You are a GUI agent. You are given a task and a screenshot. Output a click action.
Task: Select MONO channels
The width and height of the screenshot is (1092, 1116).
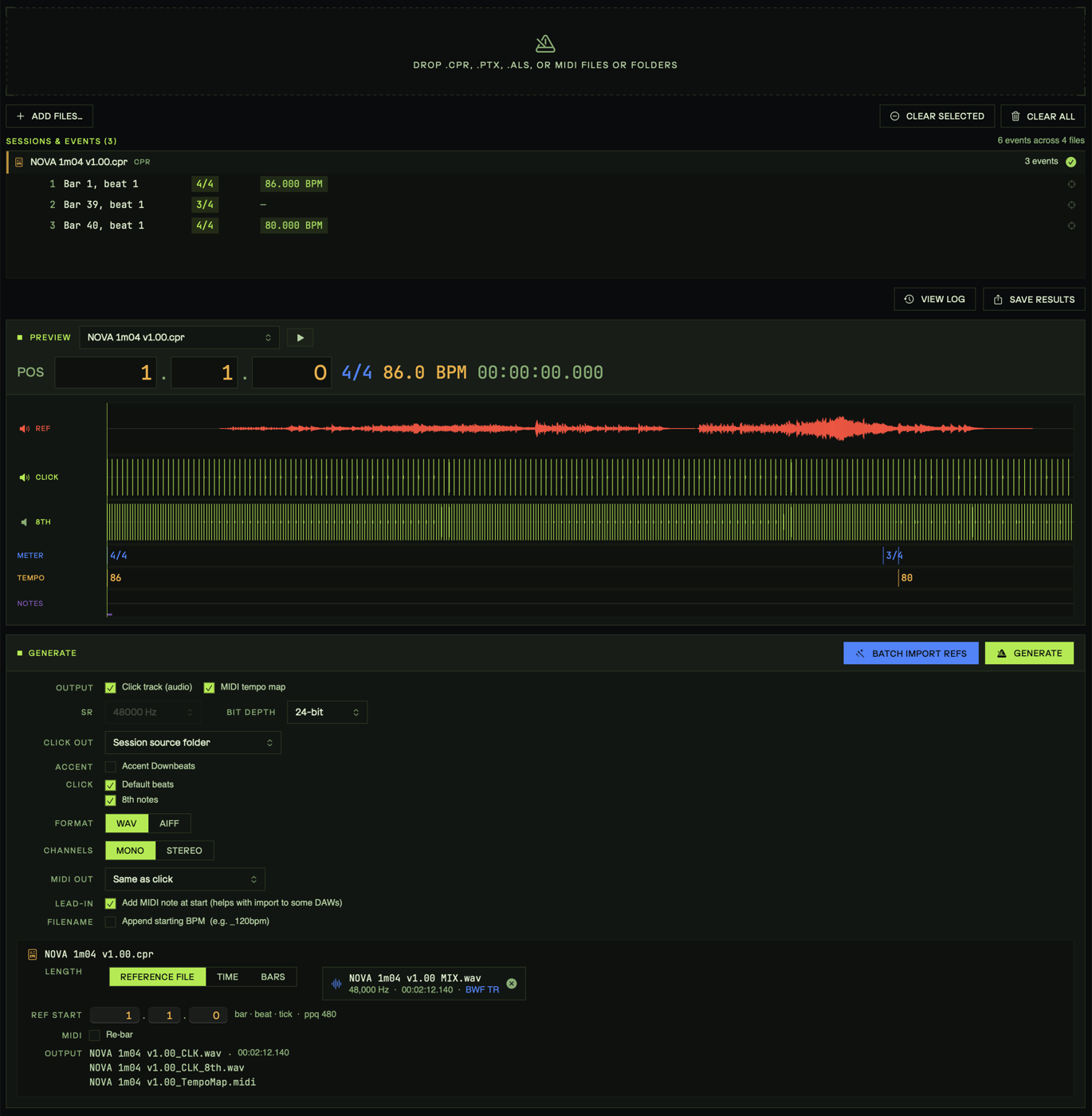click(131, 851)
